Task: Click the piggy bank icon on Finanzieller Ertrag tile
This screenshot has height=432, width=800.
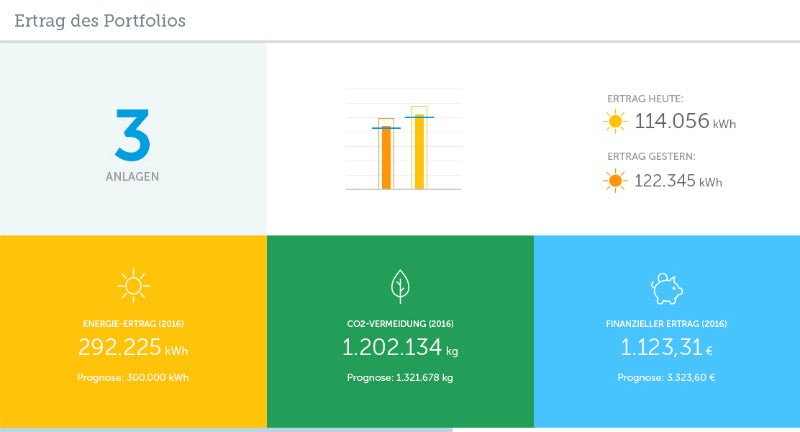Action: [667, 289]
